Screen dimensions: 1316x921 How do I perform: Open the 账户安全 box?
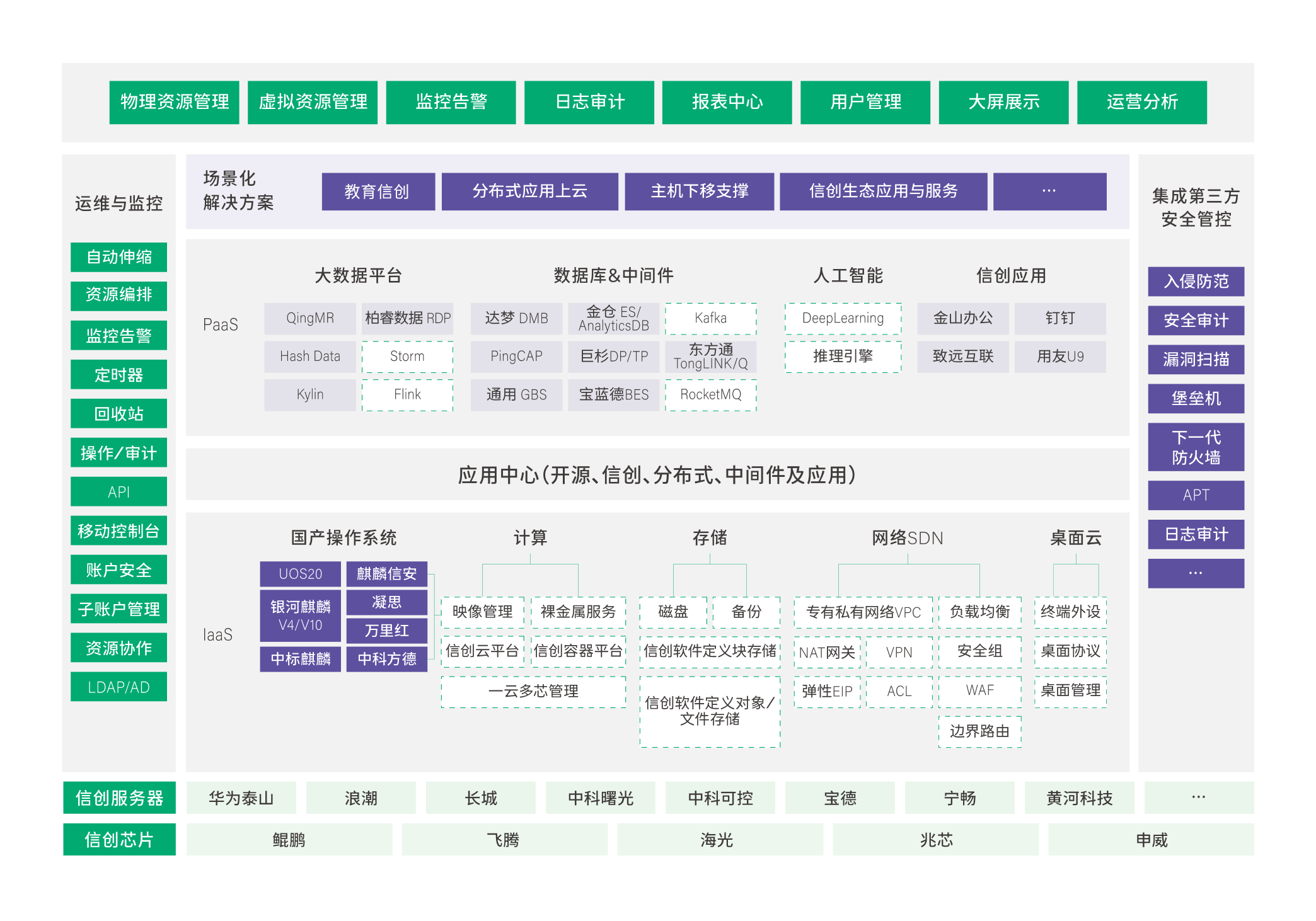[119, 569]
